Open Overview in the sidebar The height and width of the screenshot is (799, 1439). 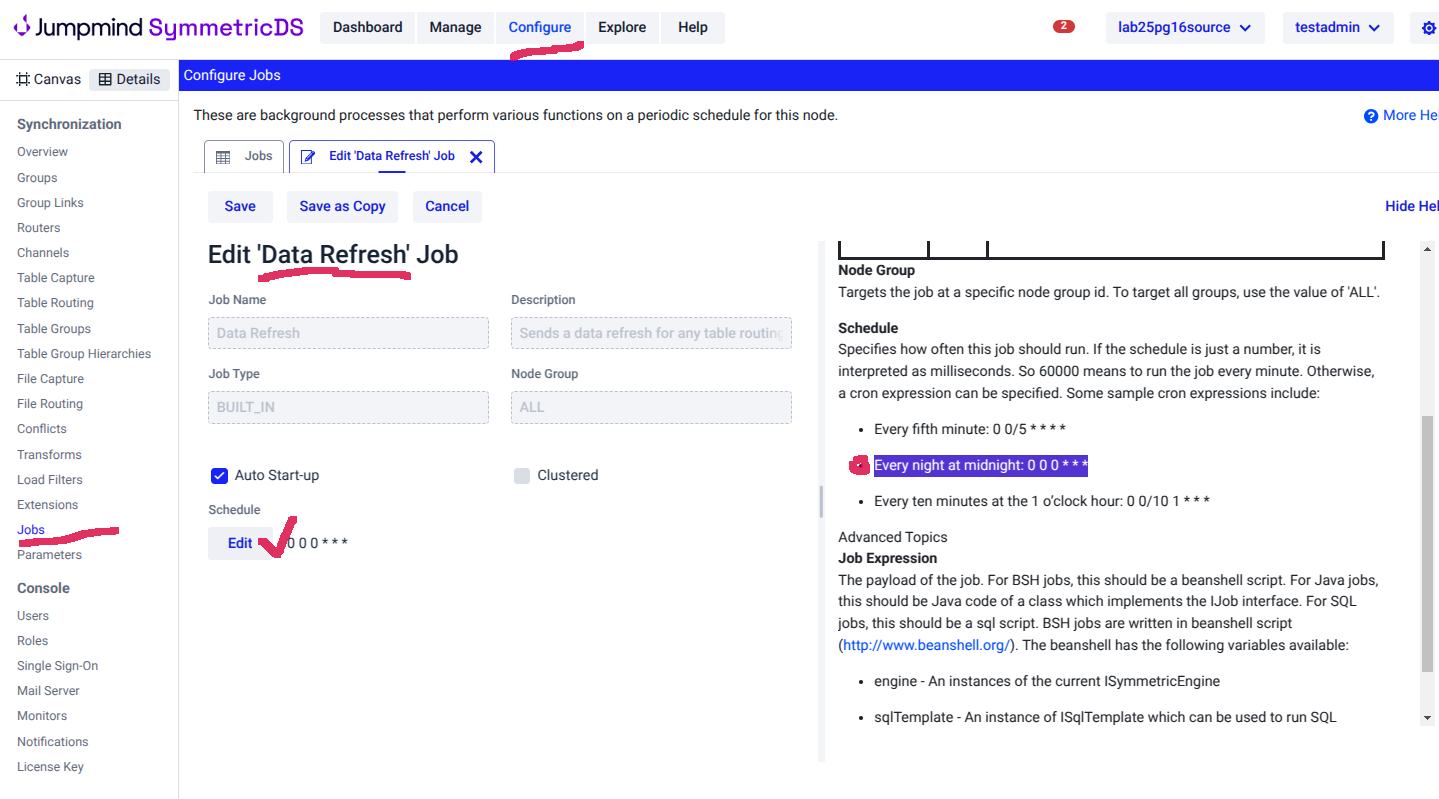click(42, 152)
